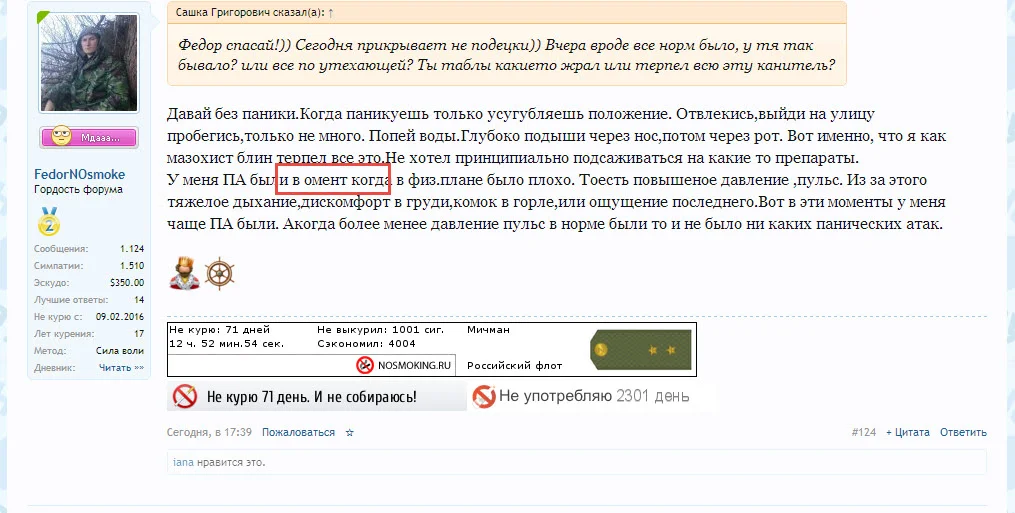Click the number 2 medal award icon
Image resolution: width=1015 pixels, height=513 pixels.
tap(49, 221)
